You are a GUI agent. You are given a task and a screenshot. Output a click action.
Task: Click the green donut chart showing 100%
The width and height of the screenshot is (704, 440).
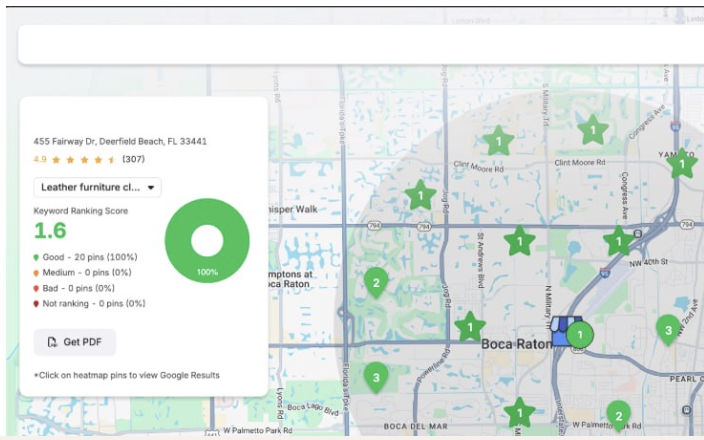pyautogui.click(x=207, y=241)
